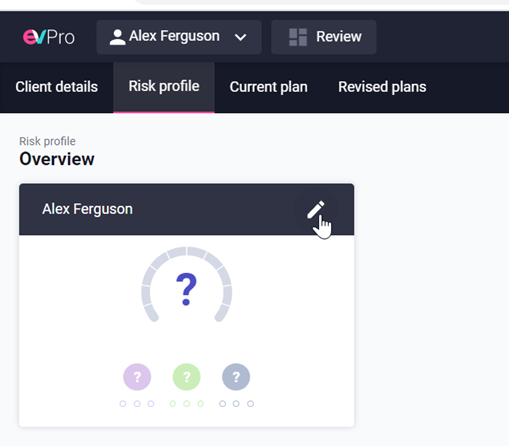Click the purple question mark circle

pyautogui.click(x=137, y=377)
